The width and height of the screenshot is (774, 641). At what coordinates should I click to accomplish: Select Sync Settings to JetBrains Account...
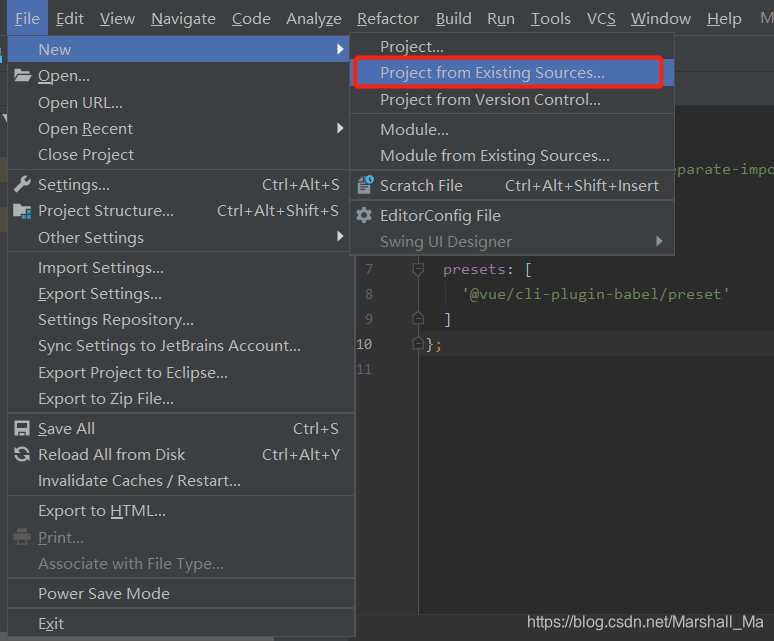[181, 346]
